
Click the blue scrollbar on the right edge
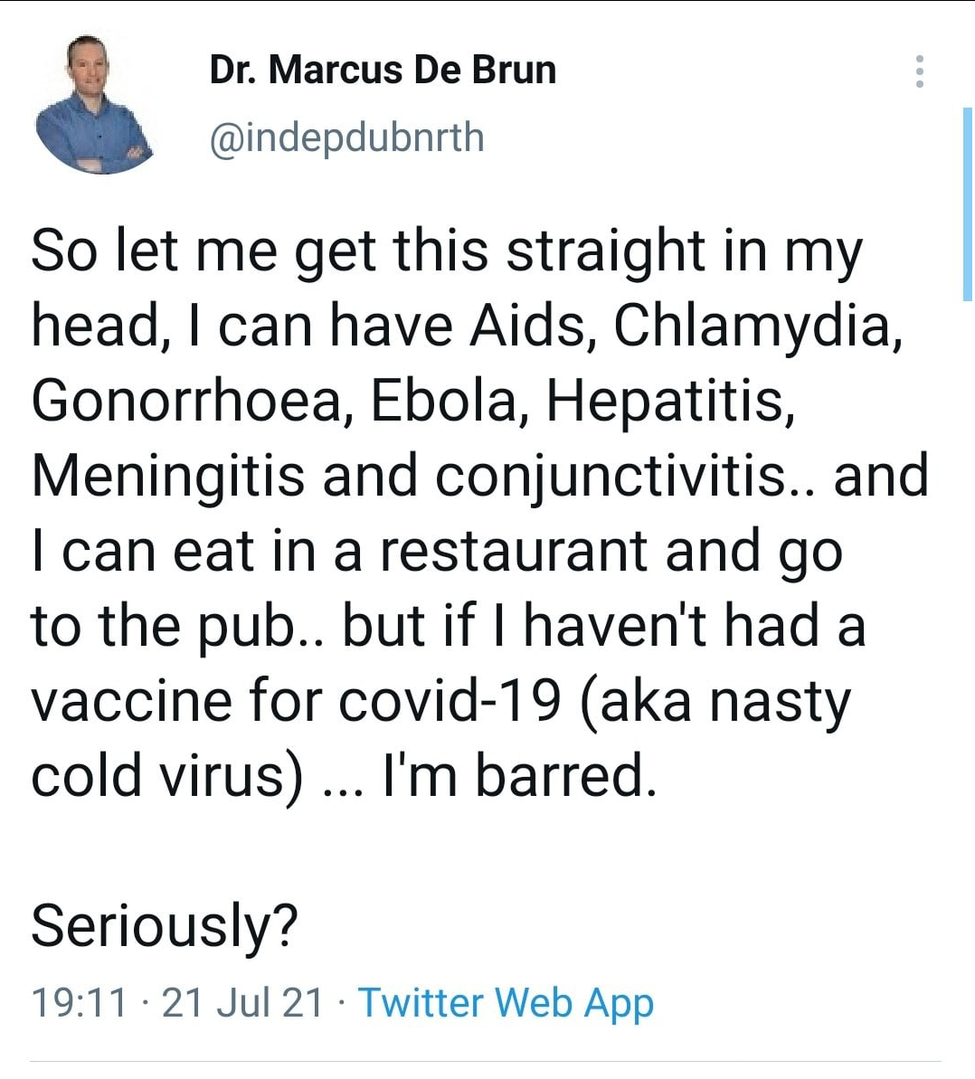966,203
